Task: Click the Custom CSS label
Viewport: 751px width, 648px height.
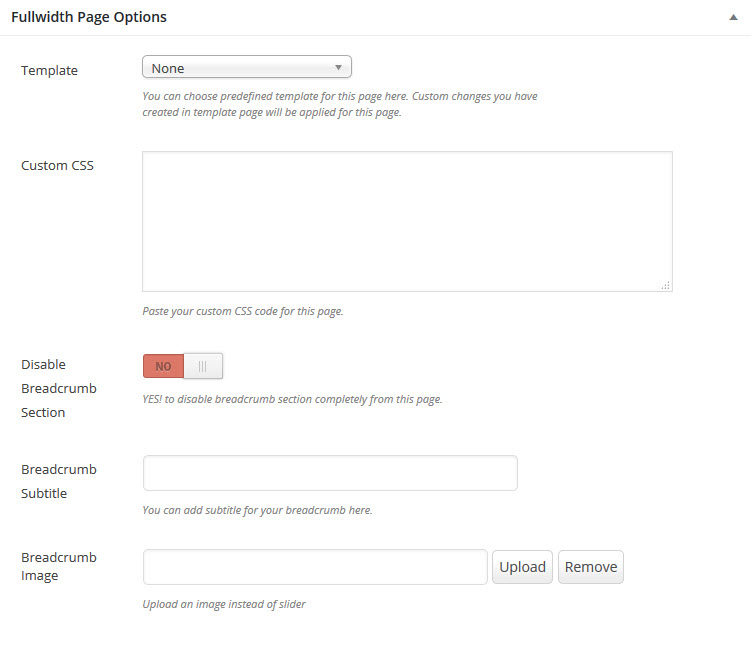Action: (57, 166)
